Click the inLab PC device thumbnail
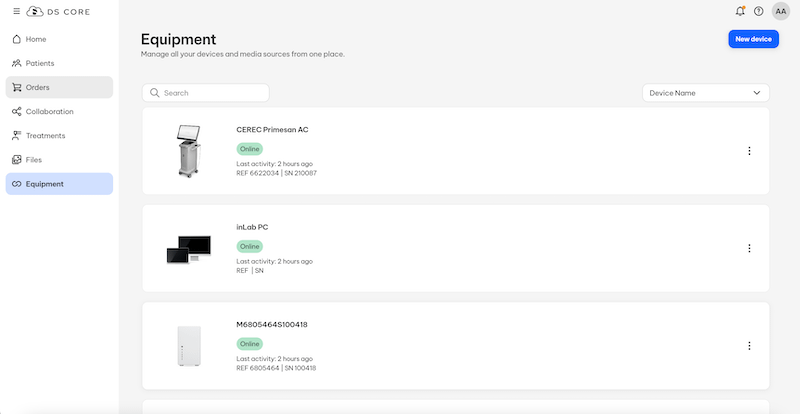The height and width of the screenshot is (414, 800). [189, 249]
